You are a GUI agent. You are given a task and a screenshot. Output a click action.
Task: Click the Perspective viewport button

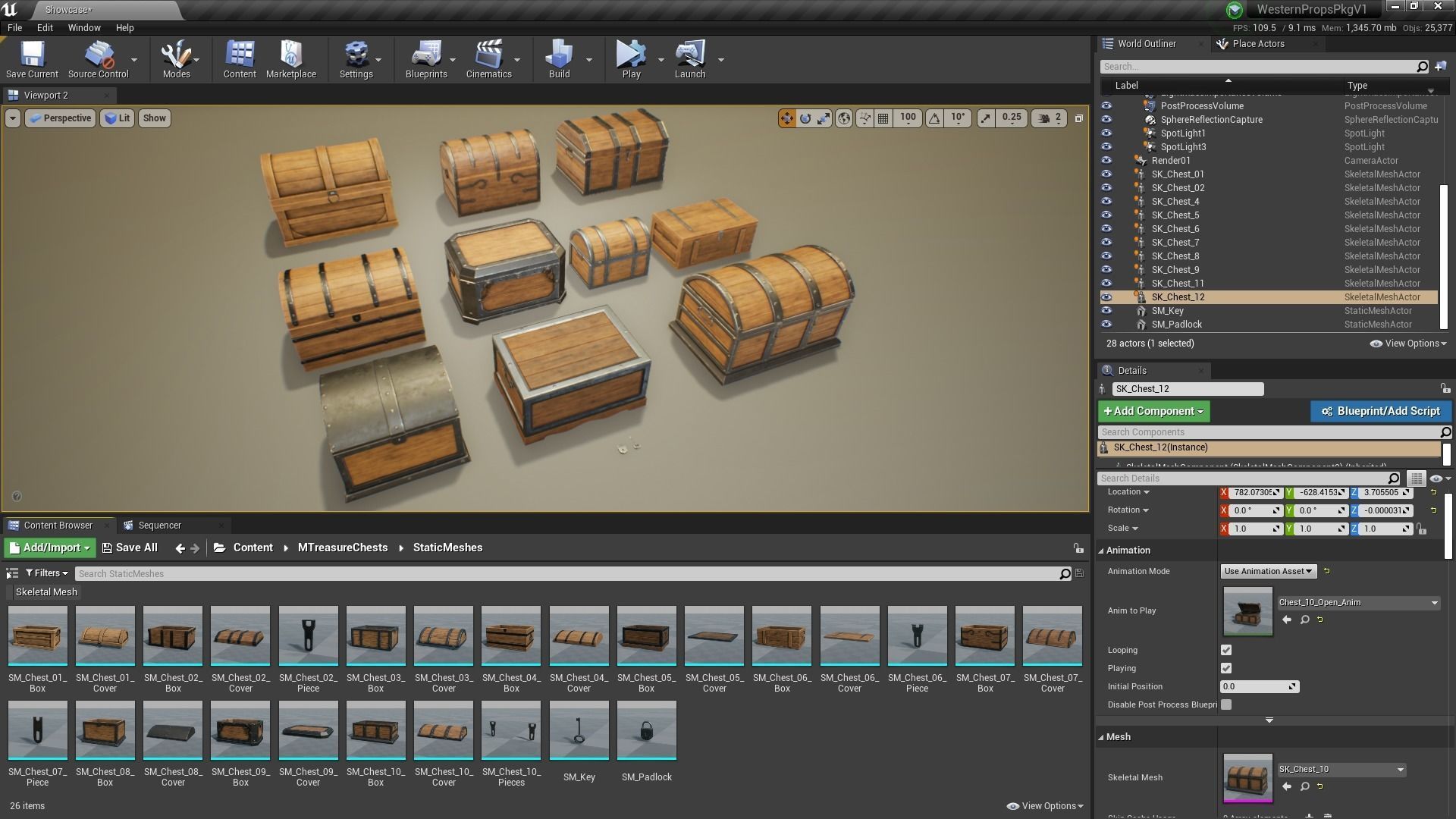(60, 118)
